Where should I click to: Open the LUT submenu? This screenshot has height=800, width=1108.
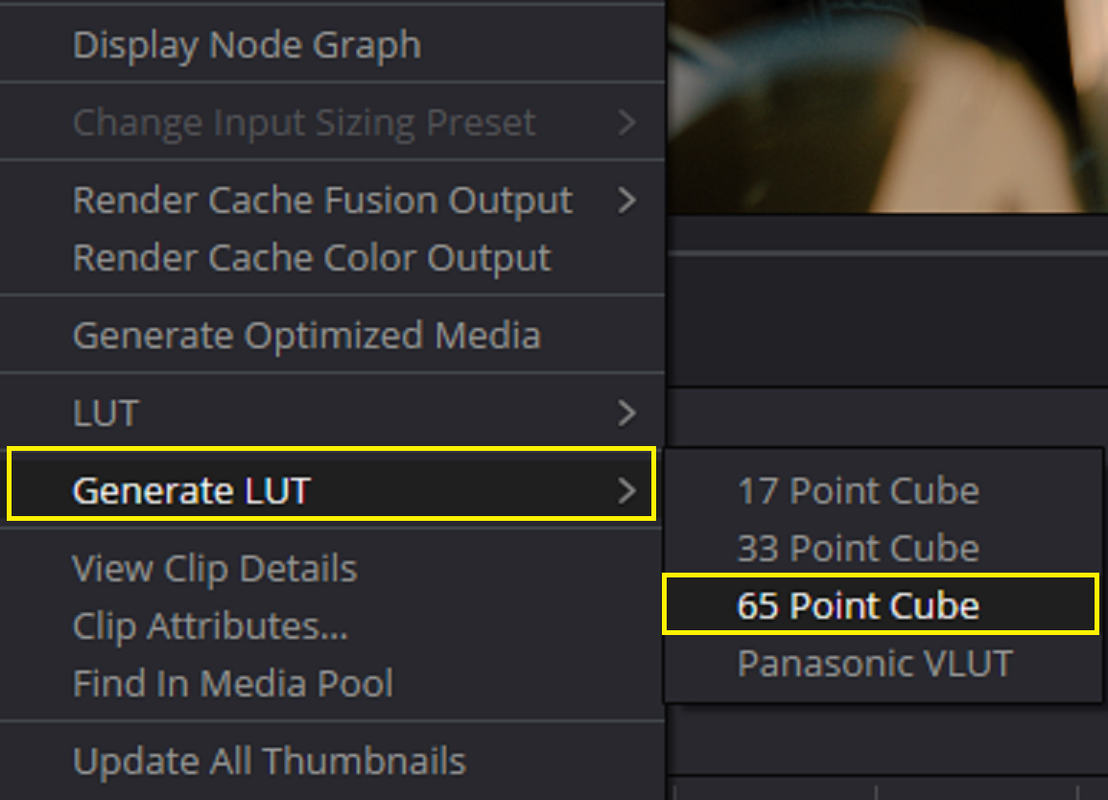coord(332,413)
